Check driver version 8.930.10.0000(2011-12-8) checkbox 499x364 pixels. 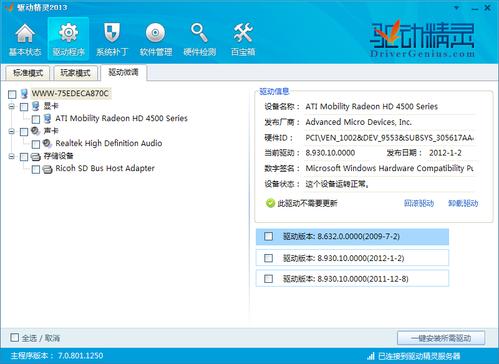tap(268, 279)
